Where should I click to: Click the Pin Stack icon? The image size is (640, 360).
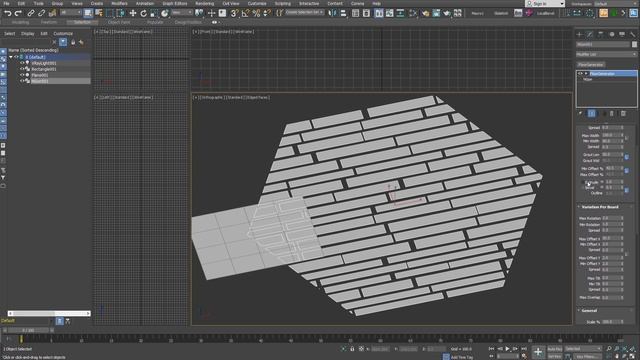click(x=580, y=113)
